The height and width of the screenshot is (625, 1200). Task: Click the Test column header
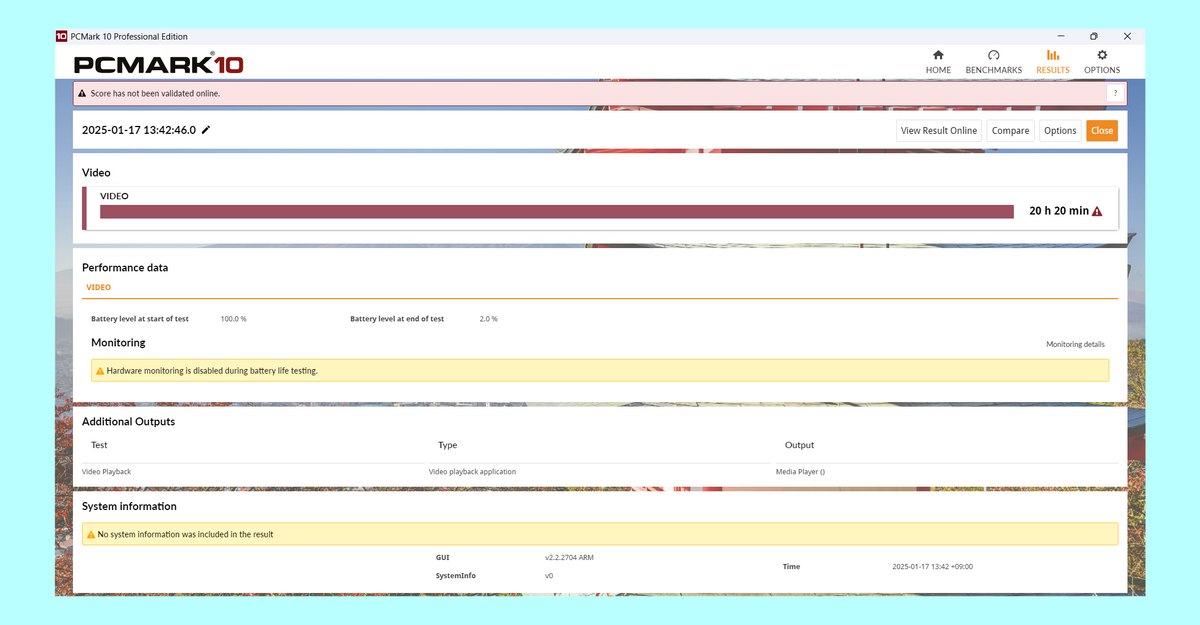click(x=99, y=445)
